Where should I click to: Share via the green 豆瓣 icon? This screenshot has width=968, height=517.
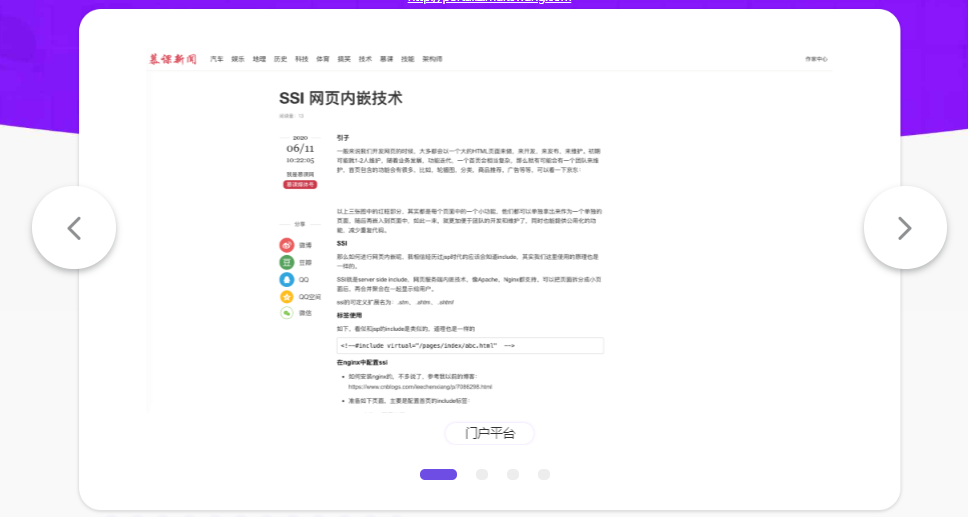point(286,263)
